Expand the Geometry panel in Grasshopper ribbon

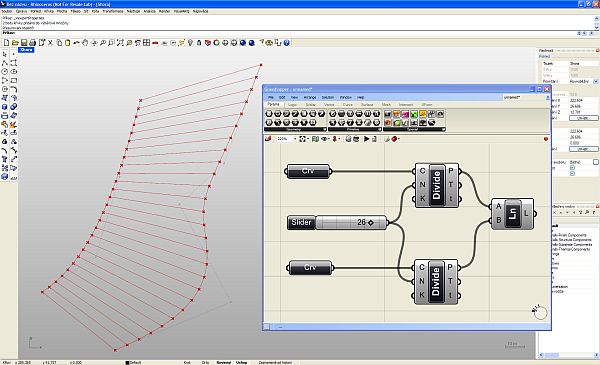click(x=324, y=130)
